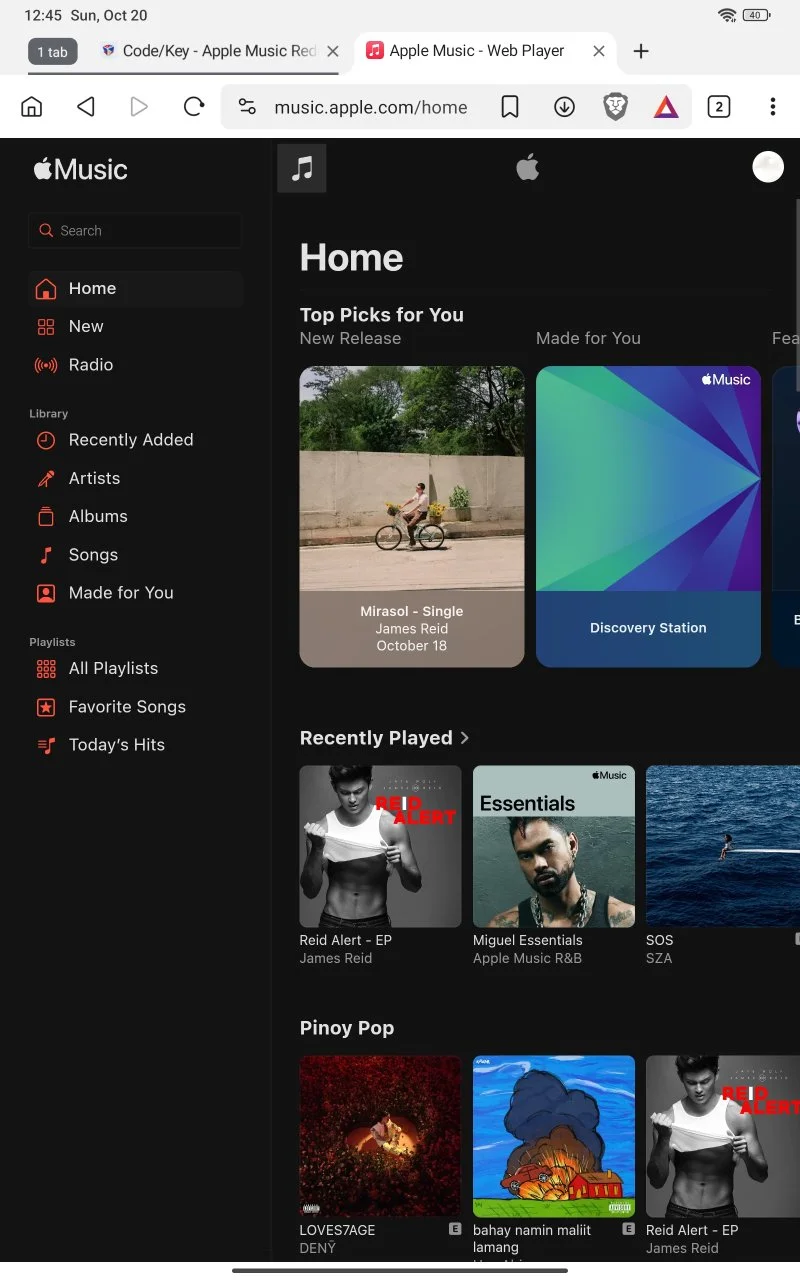Click the Radio broadcast icon in sidebar
800x1280 pixels.
click(x=46, y=365)
